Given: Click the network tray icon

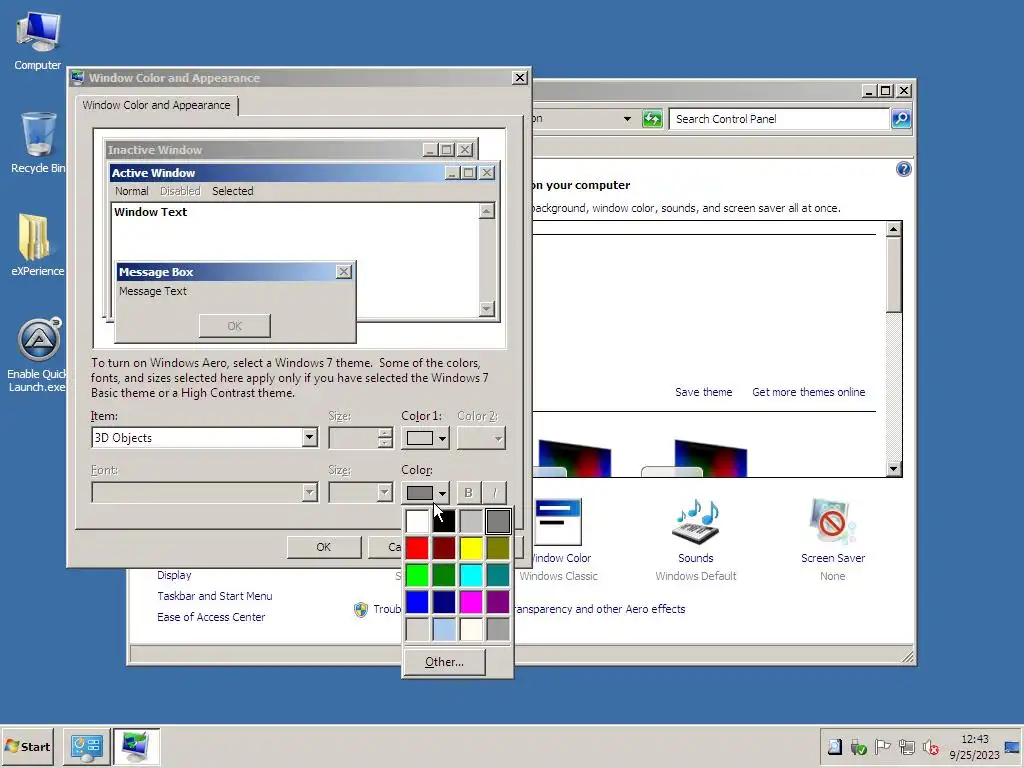Looking at the screenshot, I should pyautogui.click(x=906, y=746).
